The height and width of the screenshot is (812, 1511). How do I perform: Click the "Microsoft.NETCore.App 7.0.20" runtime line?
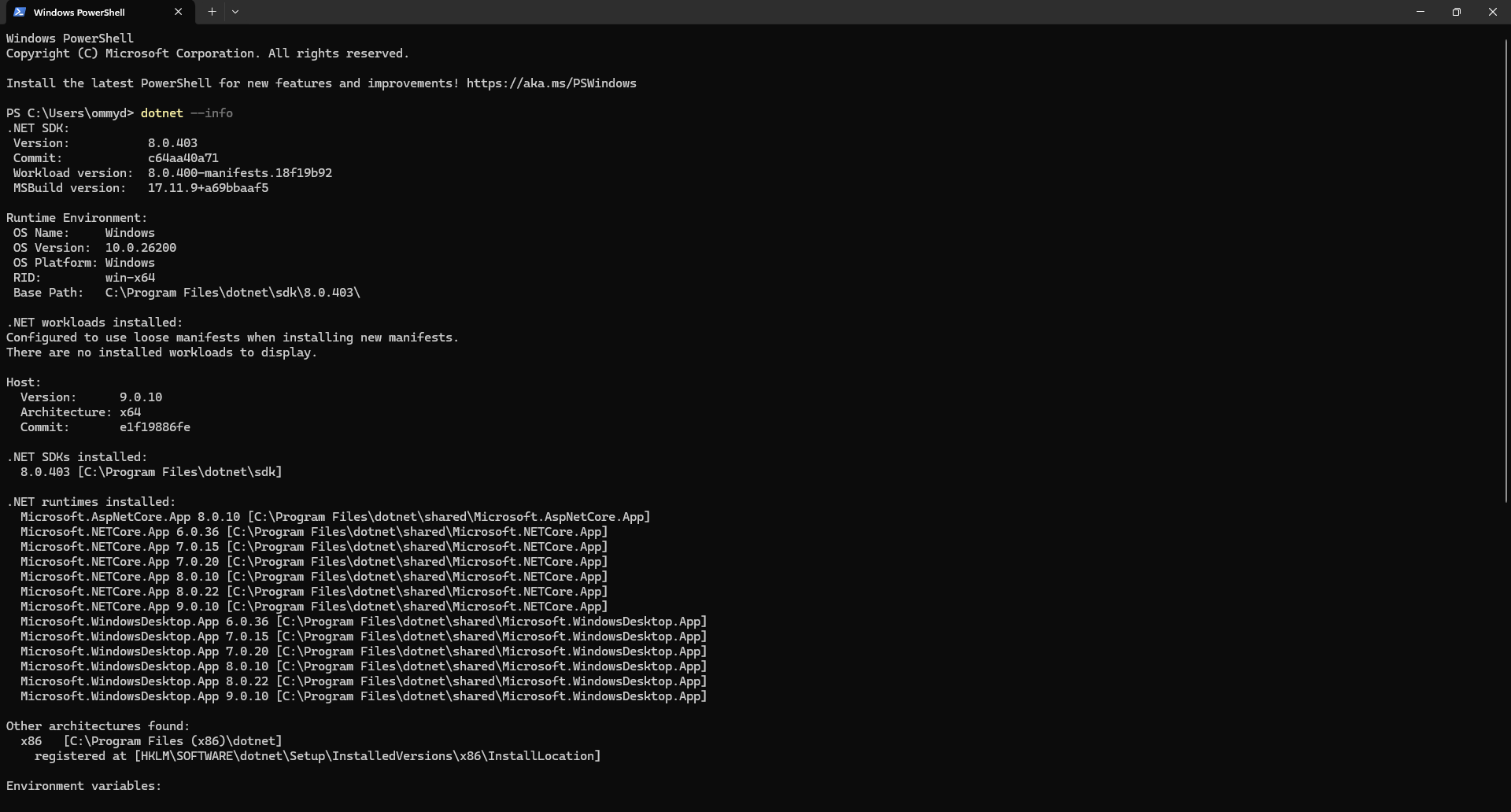(314, 562)
